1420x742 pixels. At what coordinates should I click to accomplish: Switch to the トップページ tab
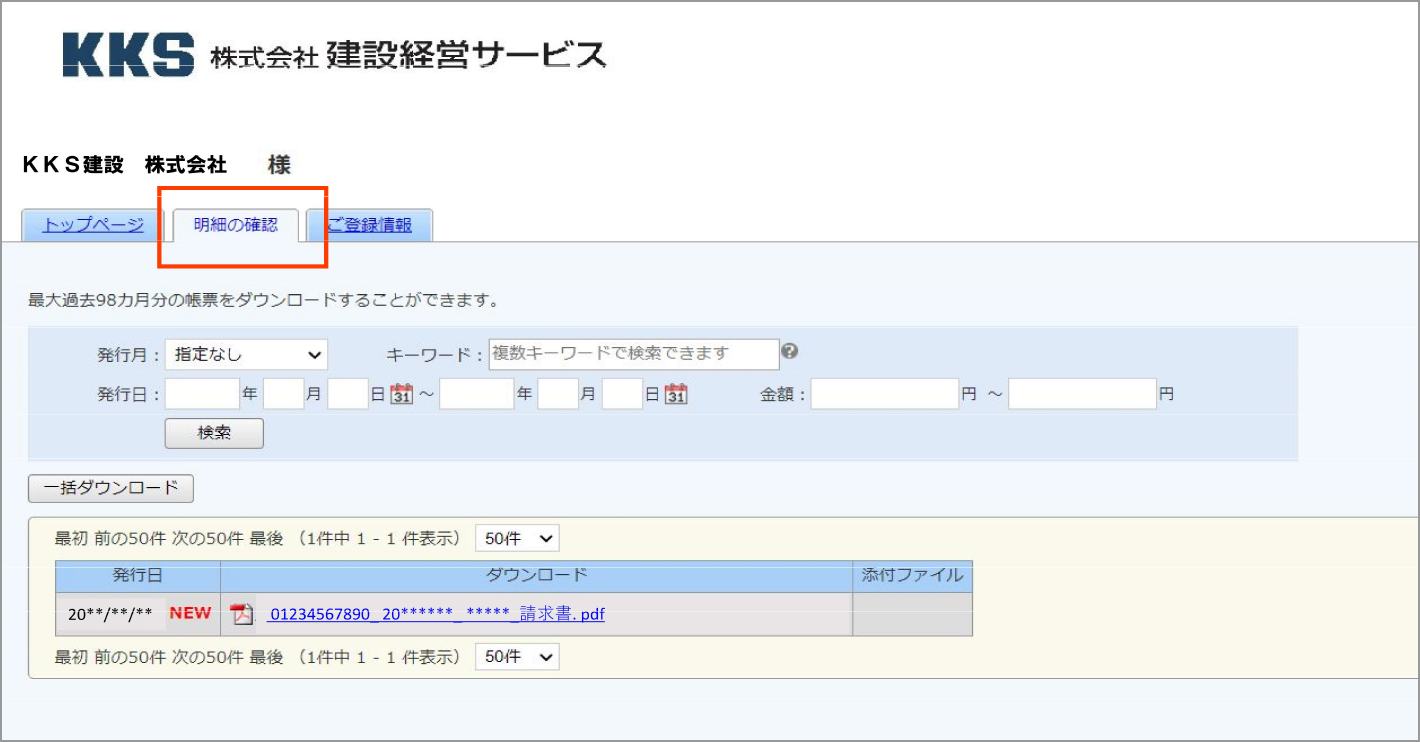tap(93, 225)
